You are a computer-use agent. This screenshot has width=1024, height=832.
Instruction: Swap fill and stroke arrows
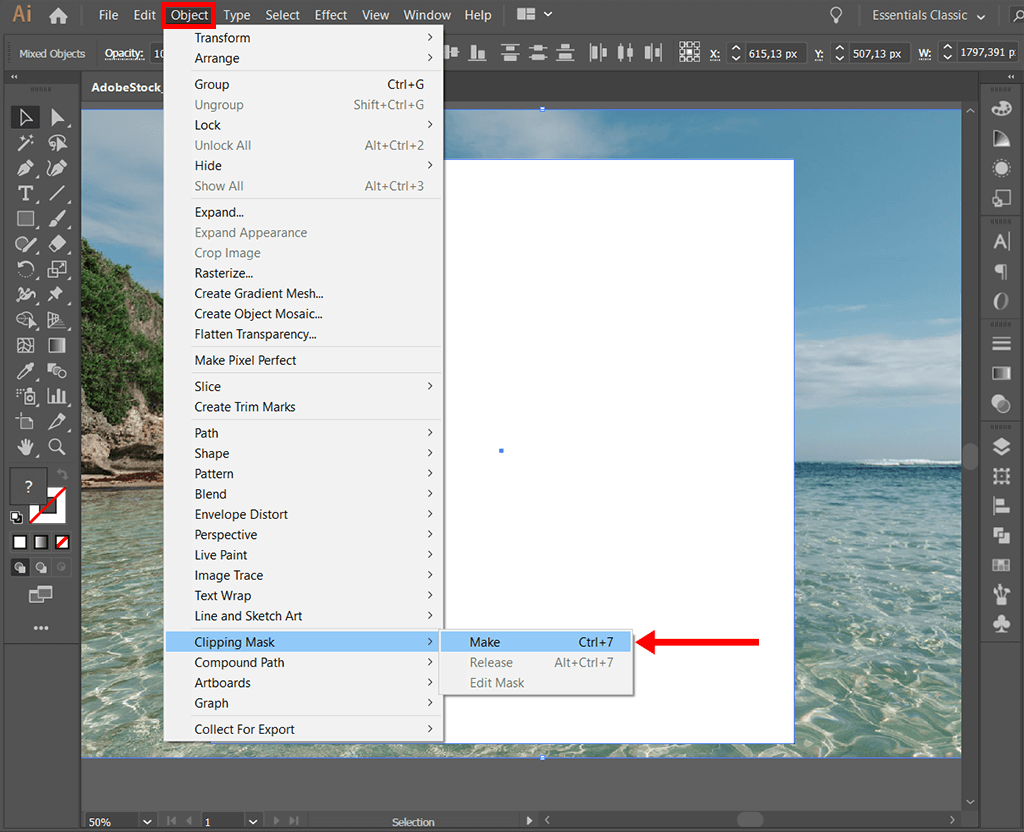62,473
